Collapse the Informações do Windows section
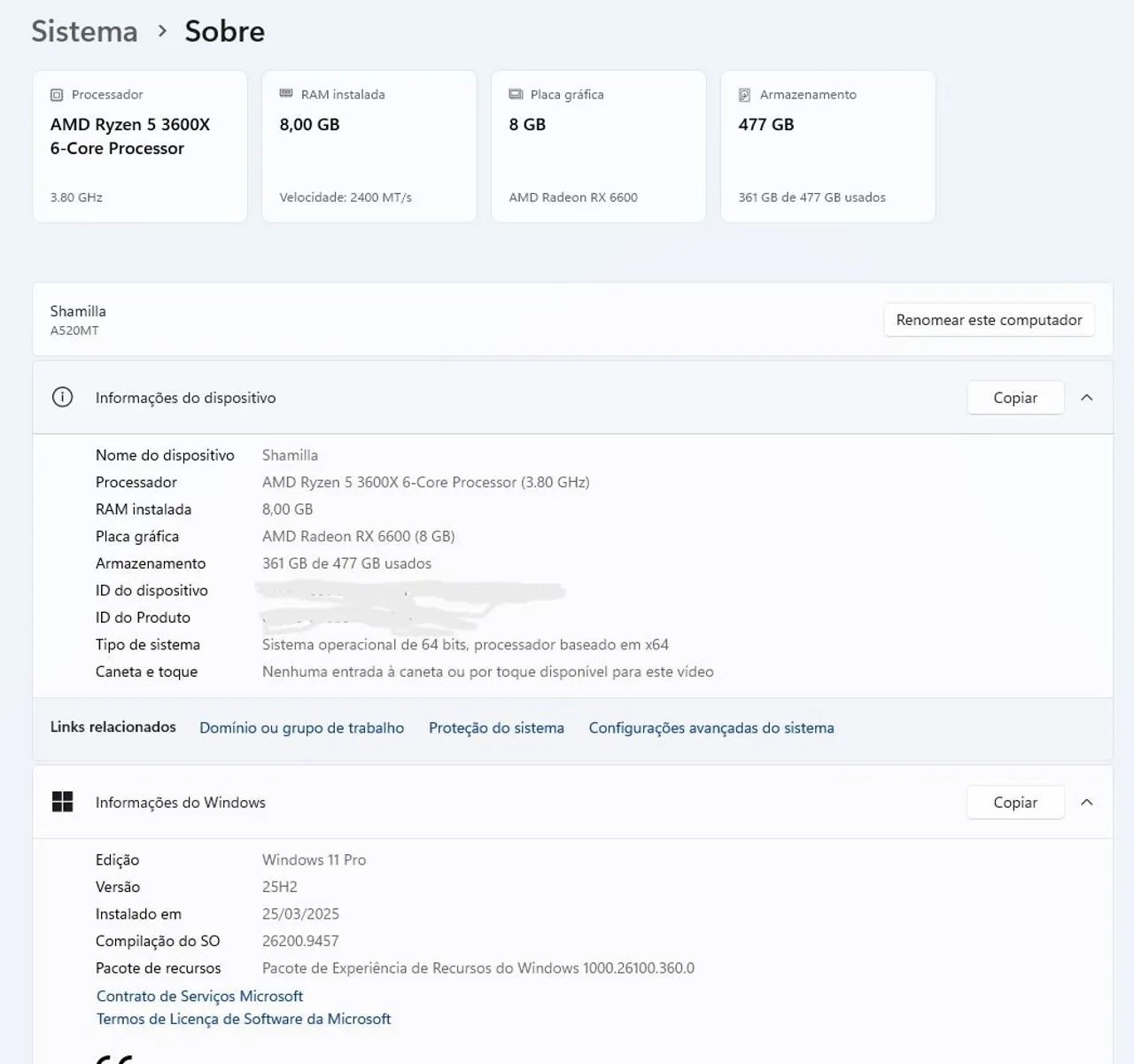The height and width of the screenshot is (1064, 1134). [x=1087, y=802]
